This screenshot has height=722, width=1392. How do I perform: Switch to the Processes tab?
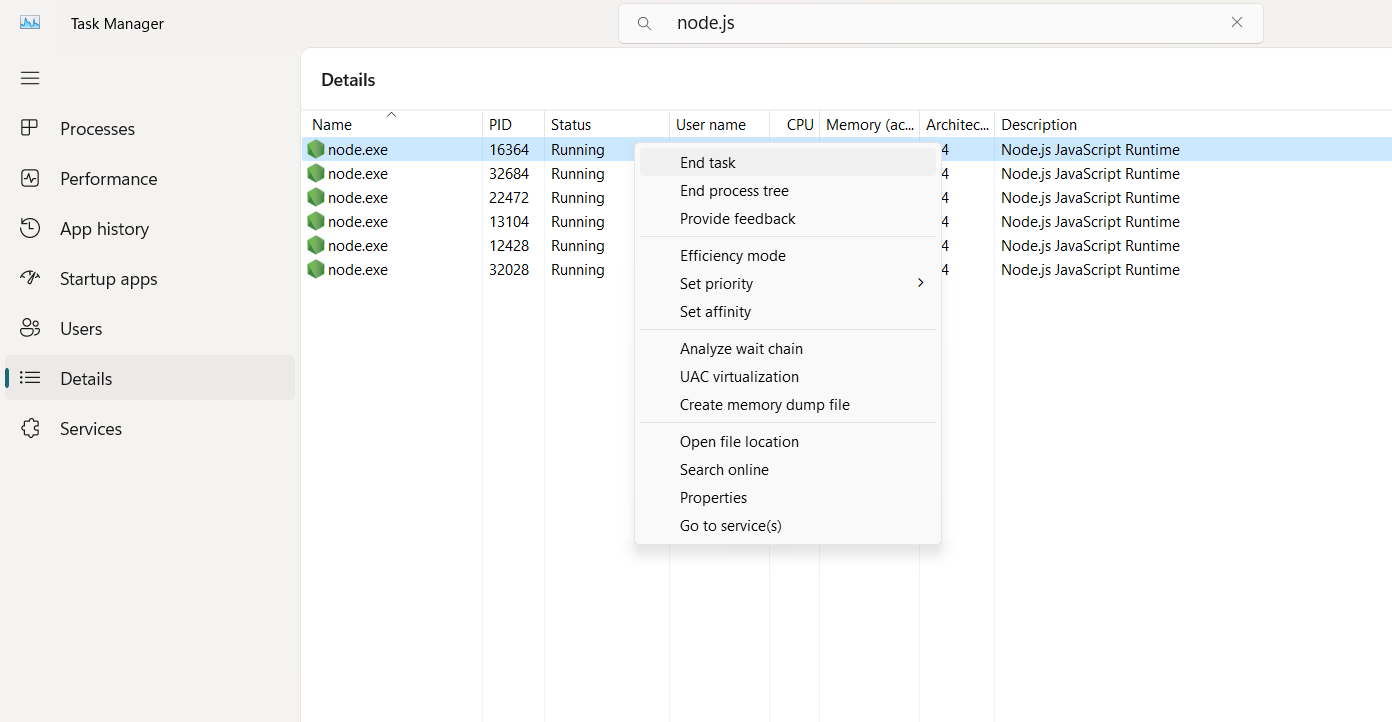pyautogui.click(x=150, y=128)
